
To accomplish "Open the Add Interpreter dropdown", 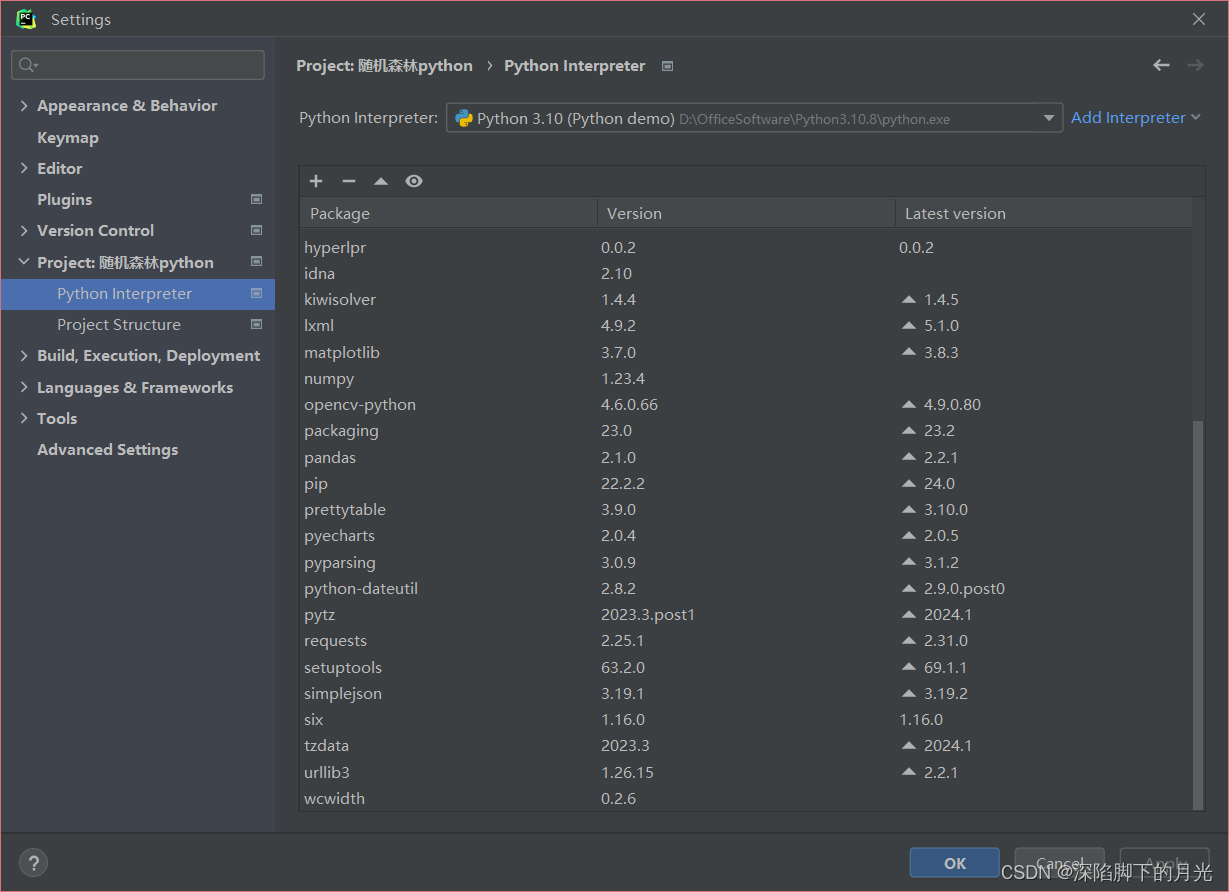I will [1135, 118].
